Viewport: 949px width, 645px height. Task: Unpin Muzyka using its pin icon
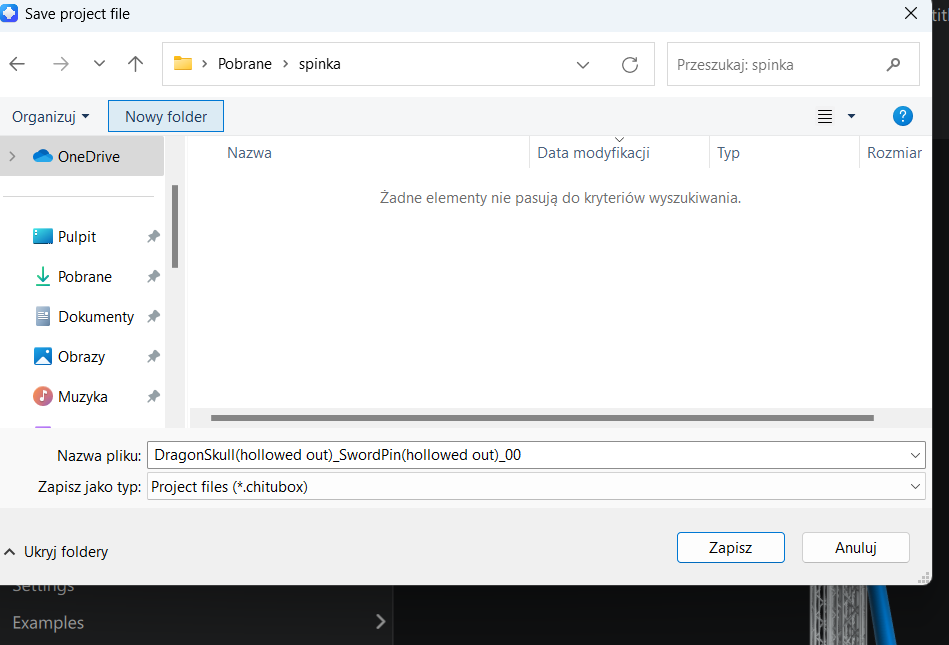[x=153, y=396]
